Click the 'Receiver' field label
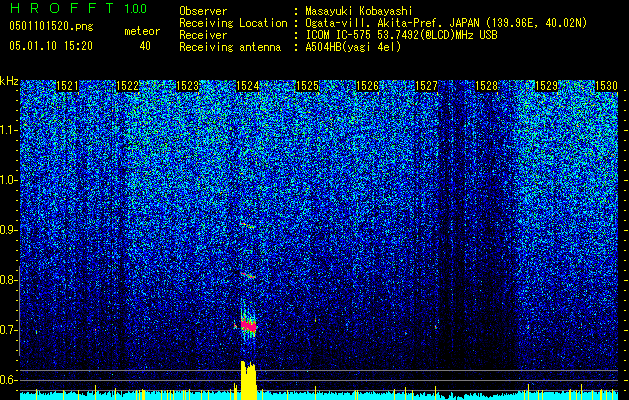Image resolution: width=629 pixels, height=400 pixels. (203, 35)
